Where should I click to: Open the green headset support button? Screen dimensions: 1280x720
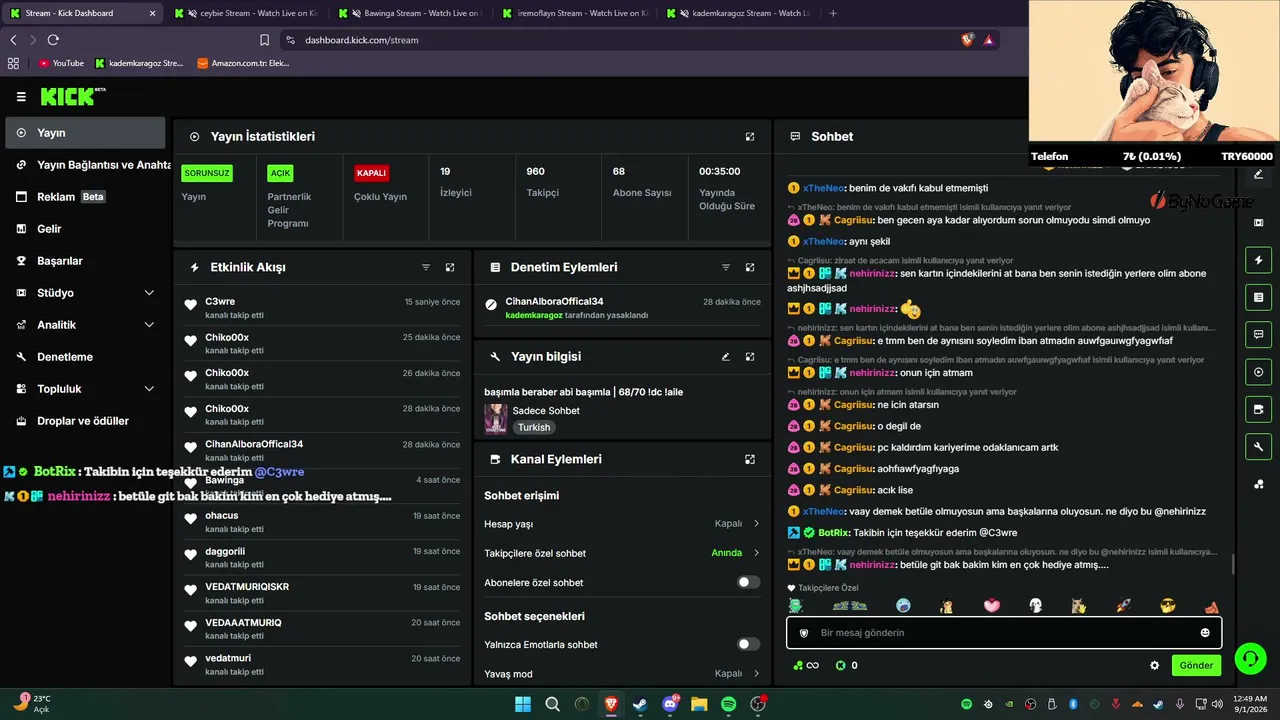[x=1250, y=658]
